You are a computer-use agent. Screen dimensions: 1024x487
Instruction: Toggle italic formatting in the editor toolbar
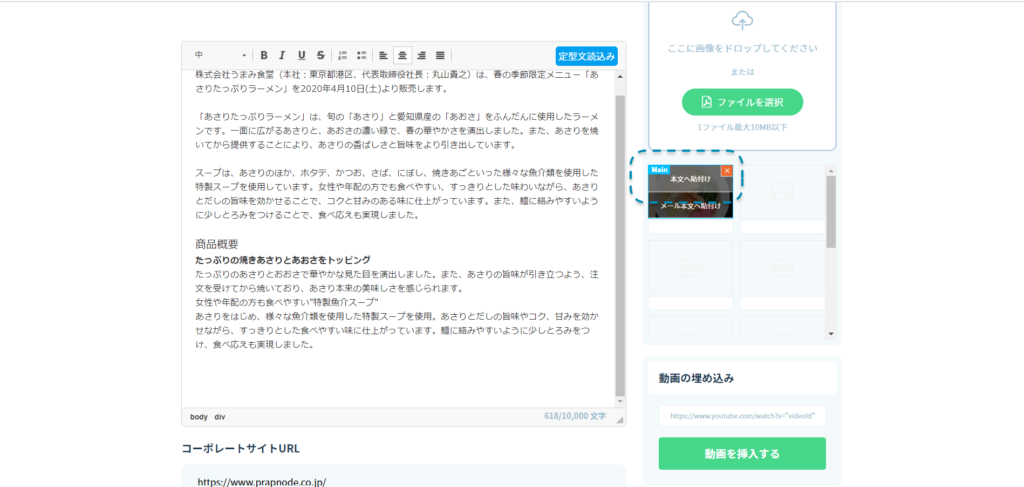282,56
